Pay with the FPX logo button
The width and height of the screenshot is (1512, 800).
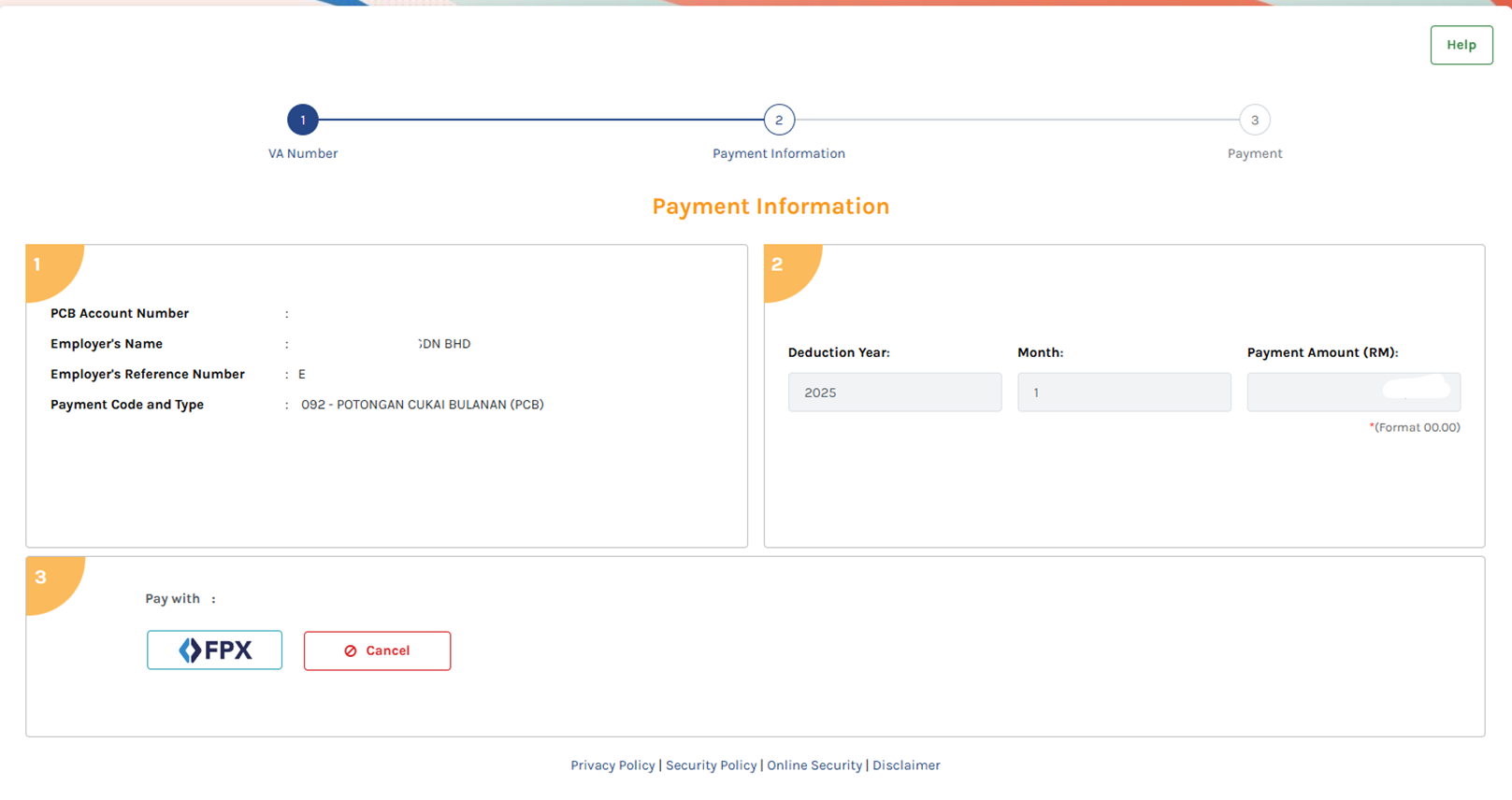point(214,650)
